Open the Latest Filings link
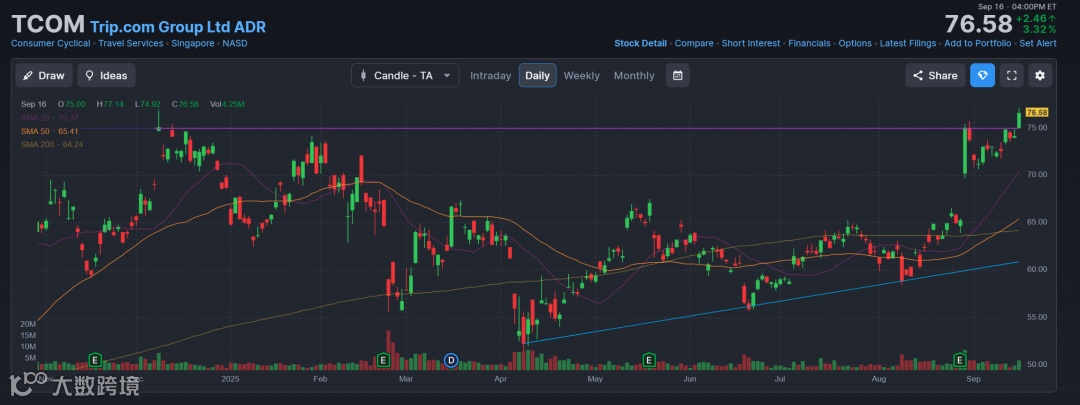This screenshot has width=1080, height=405. [x=908, y=43]
